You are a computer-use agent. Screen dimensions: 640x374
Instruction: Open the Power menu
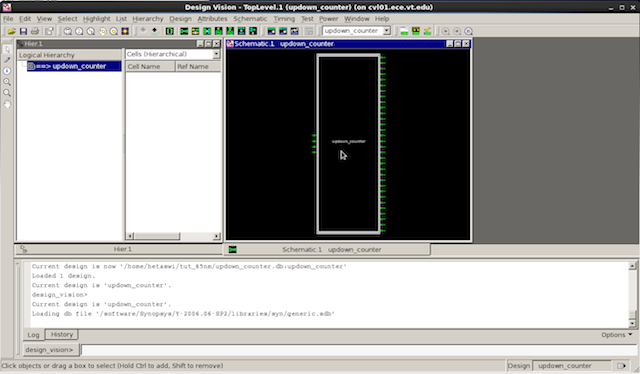[329, 19]
